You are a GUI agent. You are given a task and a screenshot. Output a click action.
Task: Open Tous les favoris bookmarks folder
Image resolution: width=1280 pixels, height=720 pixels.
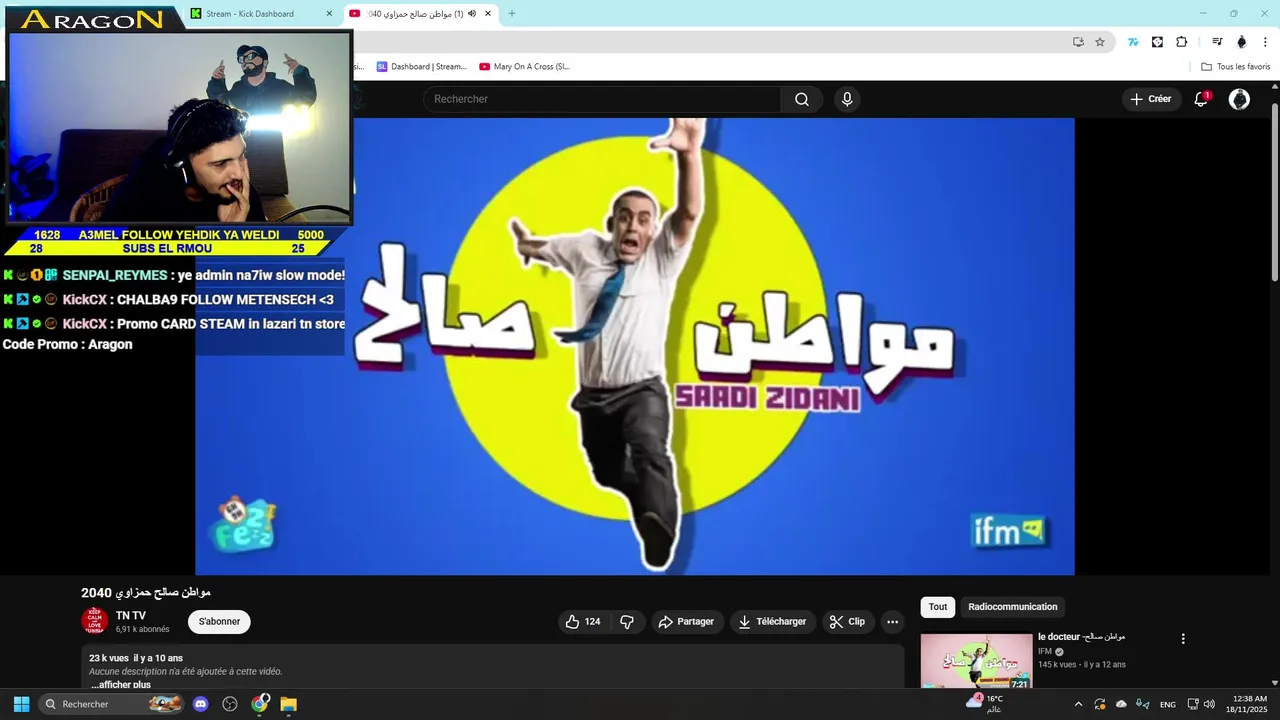1235,67
